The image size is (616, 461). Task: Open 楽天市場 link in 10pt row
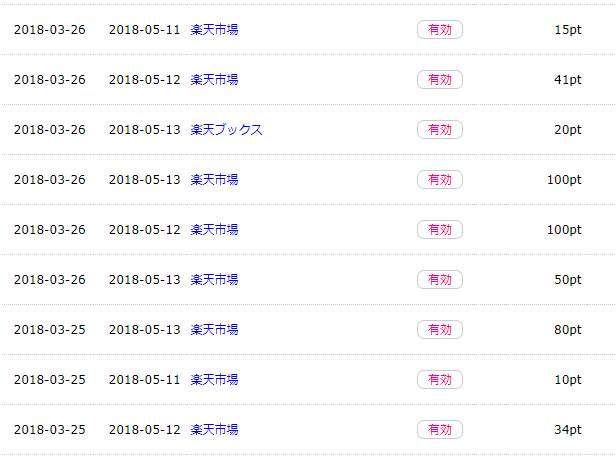[214, 380]
